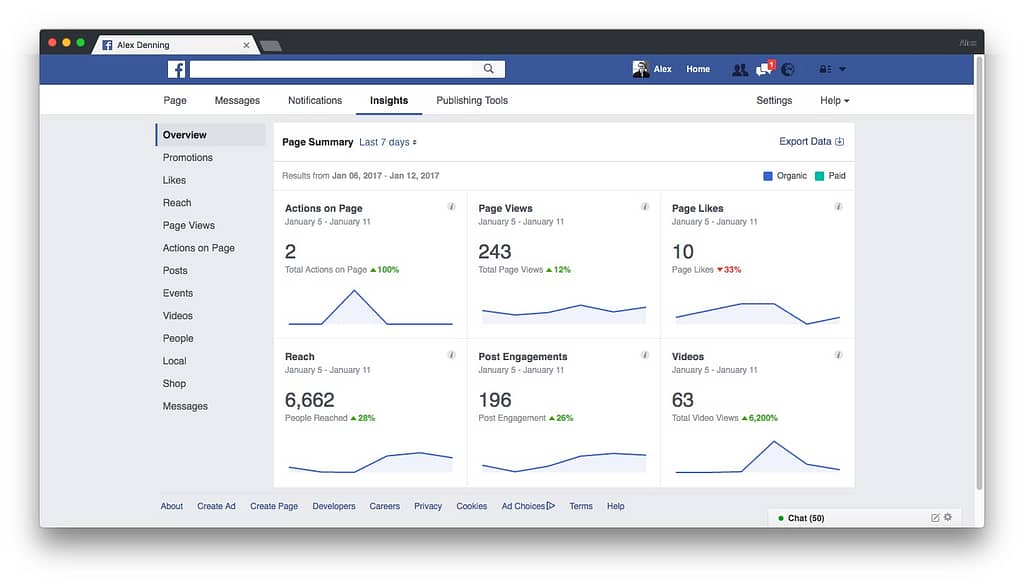
Task: Click the Organic blue legend swatch
Action: tap(768, 176)
